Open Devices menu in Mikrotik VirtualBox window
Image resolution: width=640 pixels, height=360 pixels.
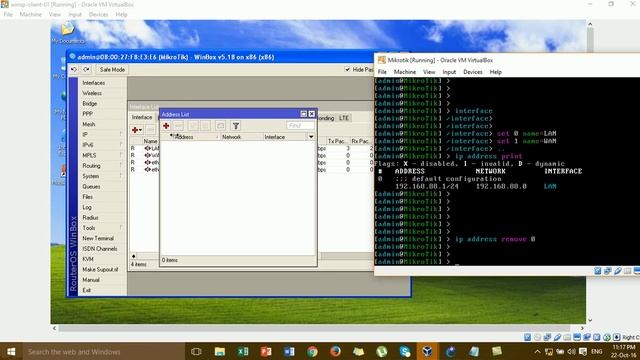[473, 72]
